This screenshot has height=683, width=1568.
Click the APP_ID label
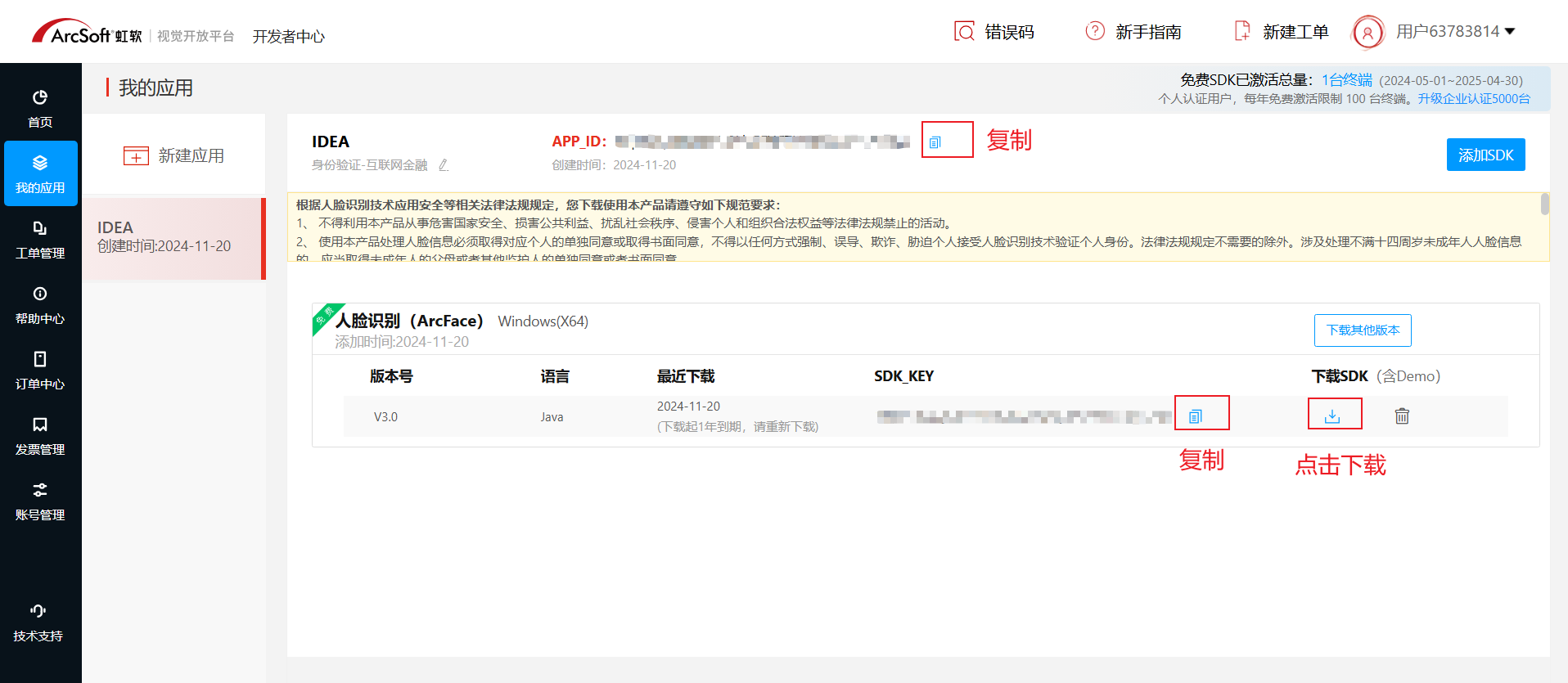point(579,142)
